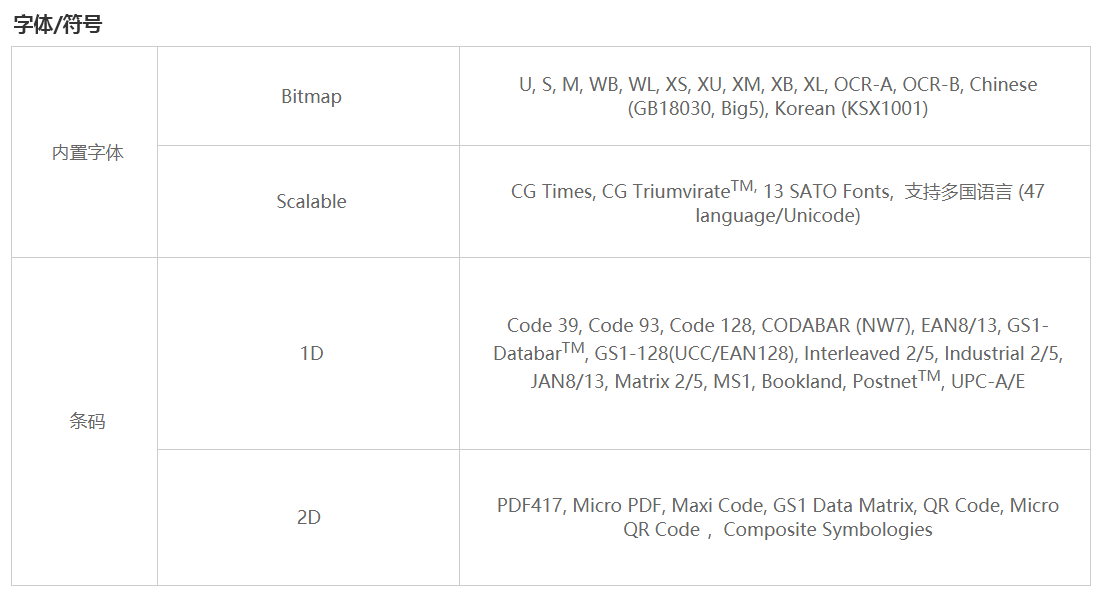Click the Composite Symbologies text
This screenshot has height=608, width=1114.
tap(828, 530)
